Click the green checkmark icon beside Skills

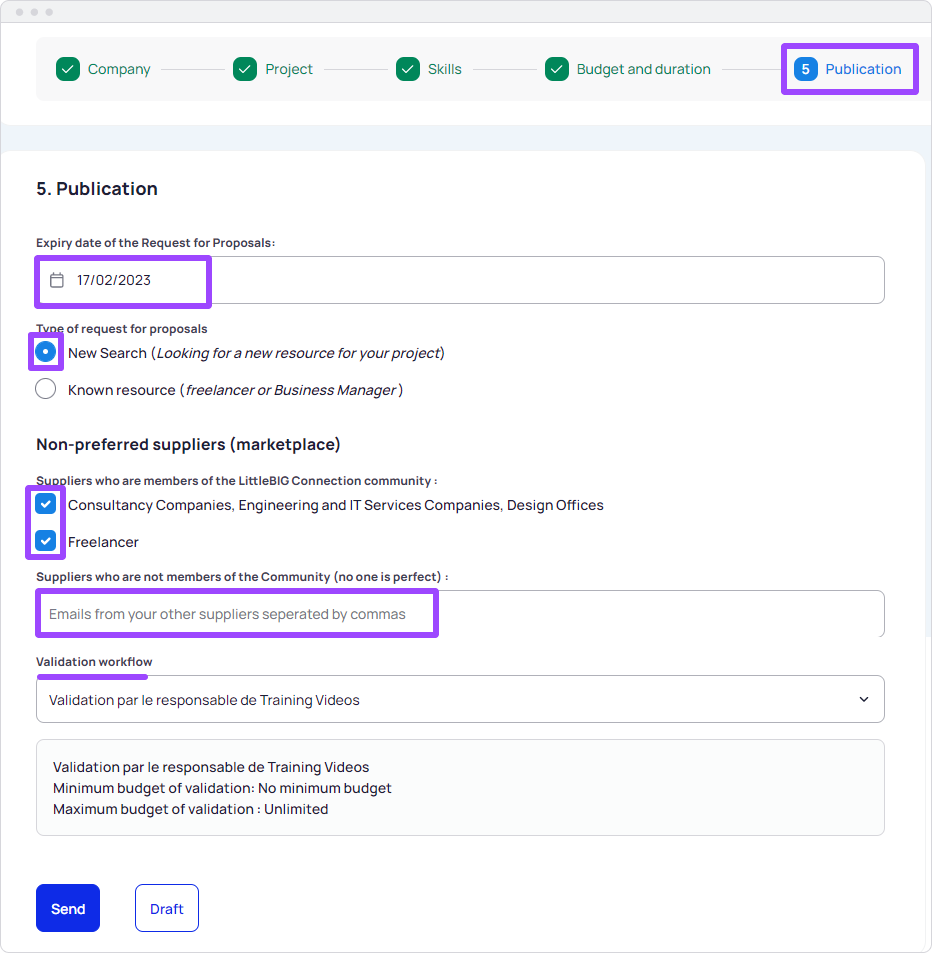tap(408, 69)
